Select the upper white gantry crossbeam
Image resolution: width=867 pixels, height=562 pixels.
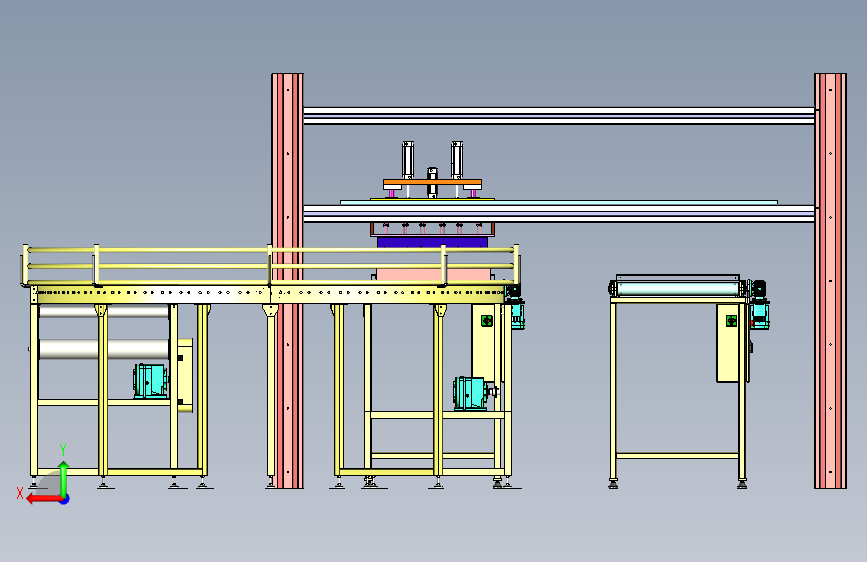pos(559,116)
